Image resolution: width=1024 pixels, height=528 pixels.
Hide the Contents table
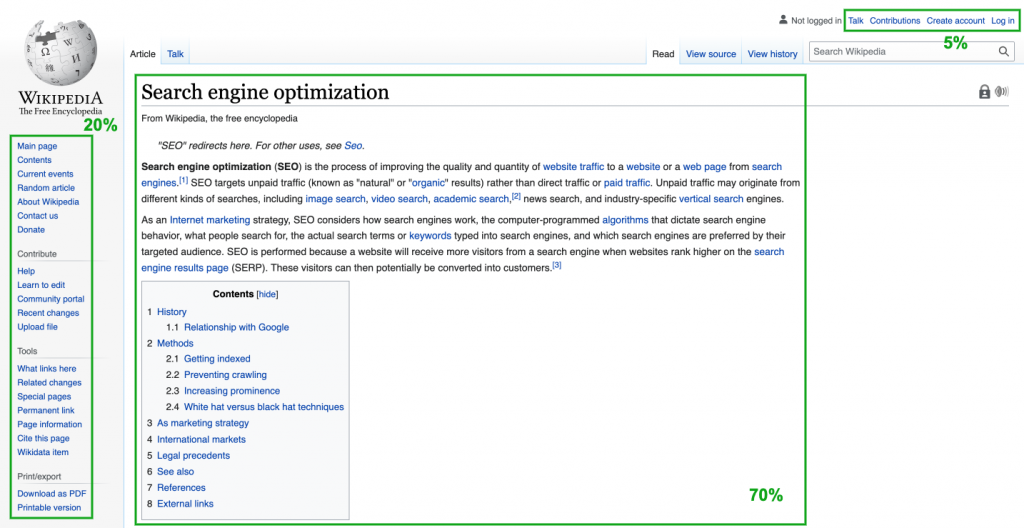tap(267, 294)
